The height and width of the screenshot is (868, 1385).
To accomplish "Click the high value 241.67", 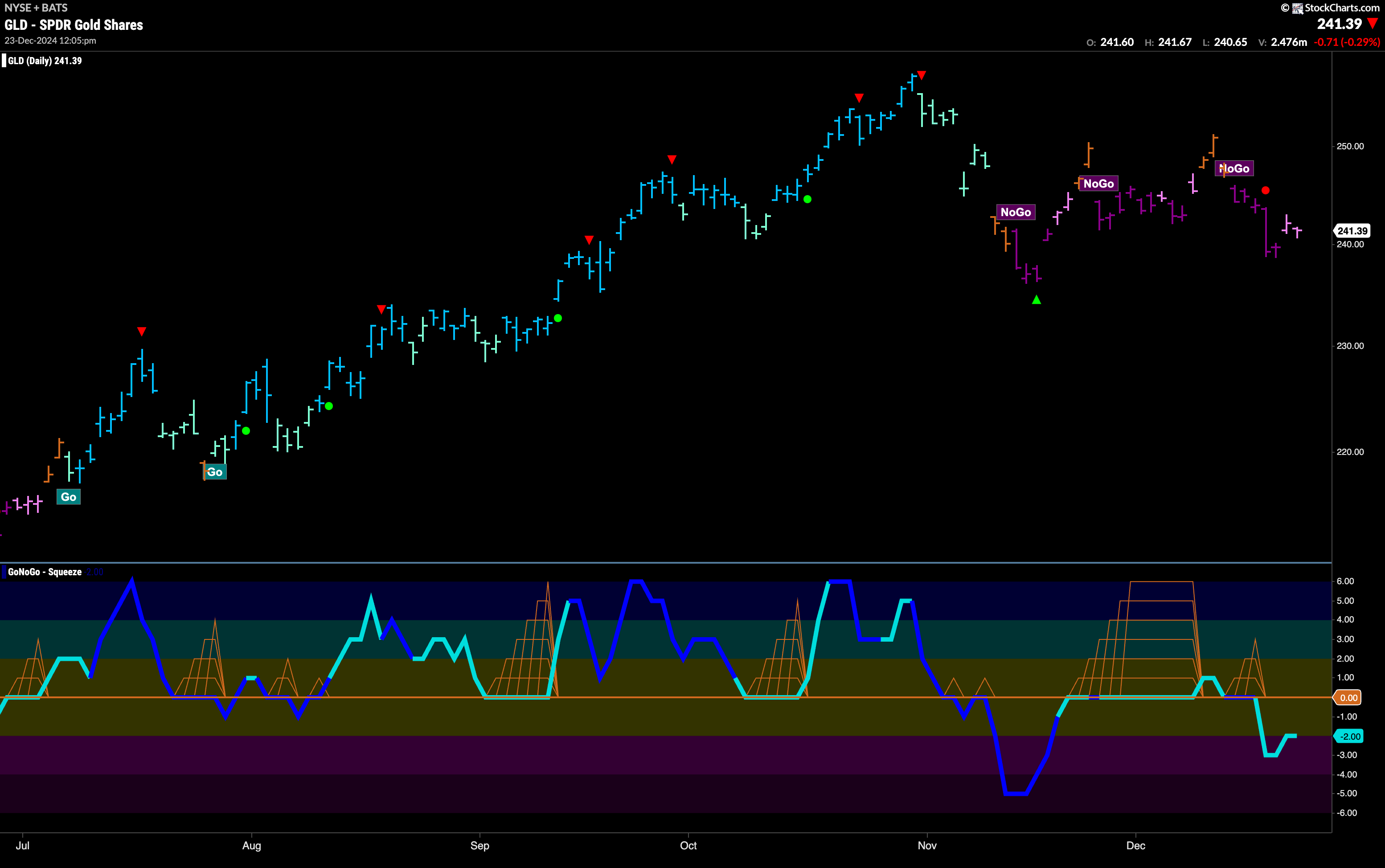I will (1175, 42).
